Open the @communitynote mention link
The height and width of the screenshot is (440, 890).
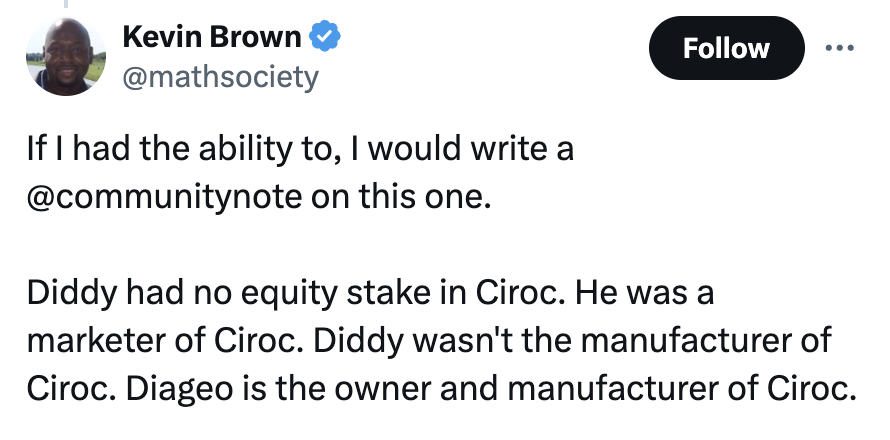click(x=165, y=197)
